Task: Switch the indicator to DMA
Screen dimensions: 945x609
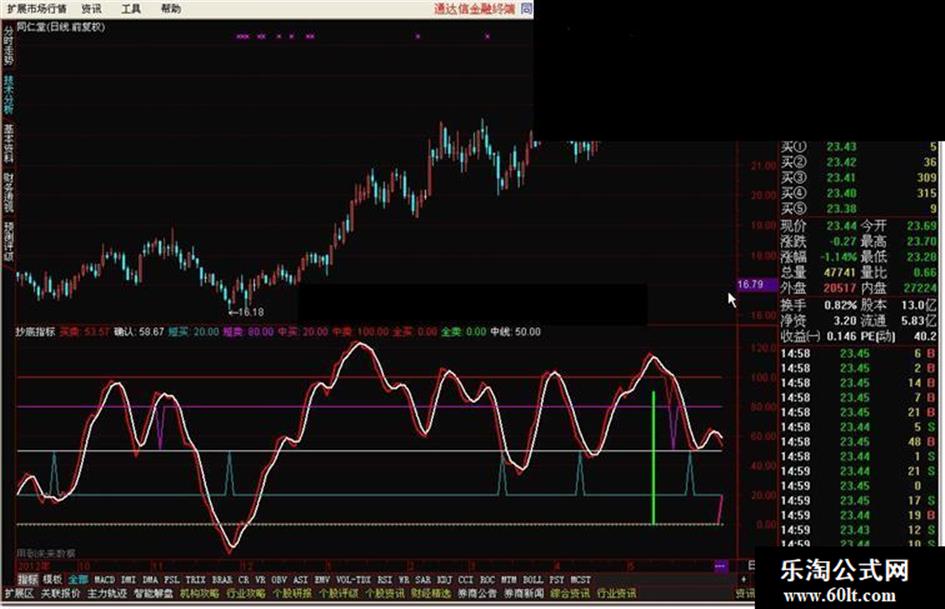Action: tap(150, 579)
